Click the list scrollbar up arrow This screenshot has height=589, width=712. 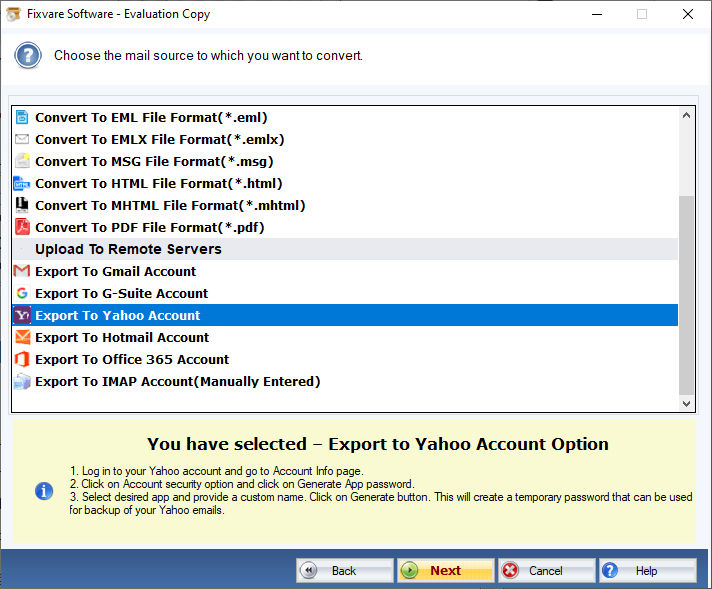tap(686, 115)
